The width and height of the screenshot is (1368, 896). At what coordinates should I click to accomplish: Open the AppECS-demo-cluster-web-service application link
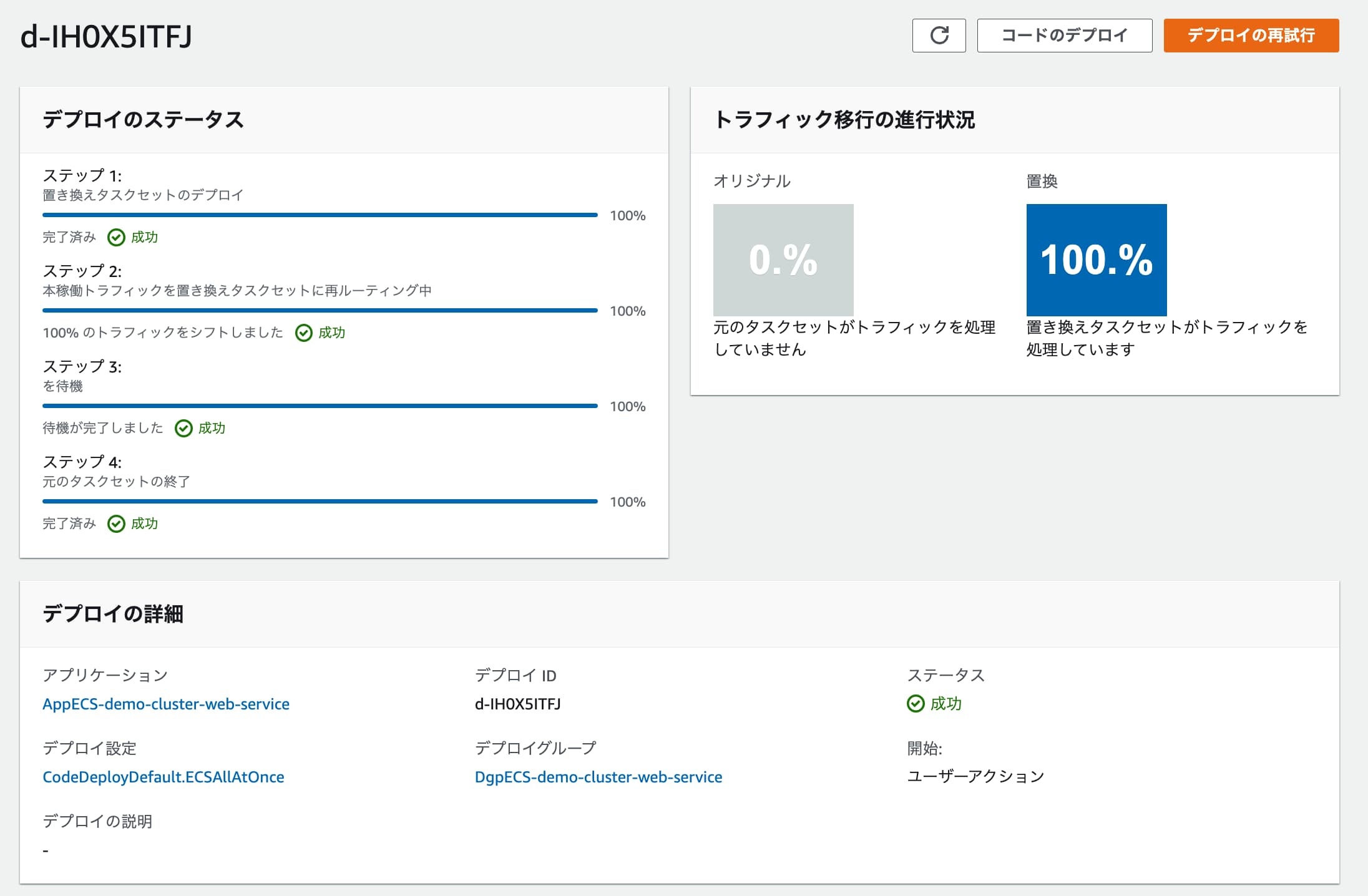click(166, 704)
